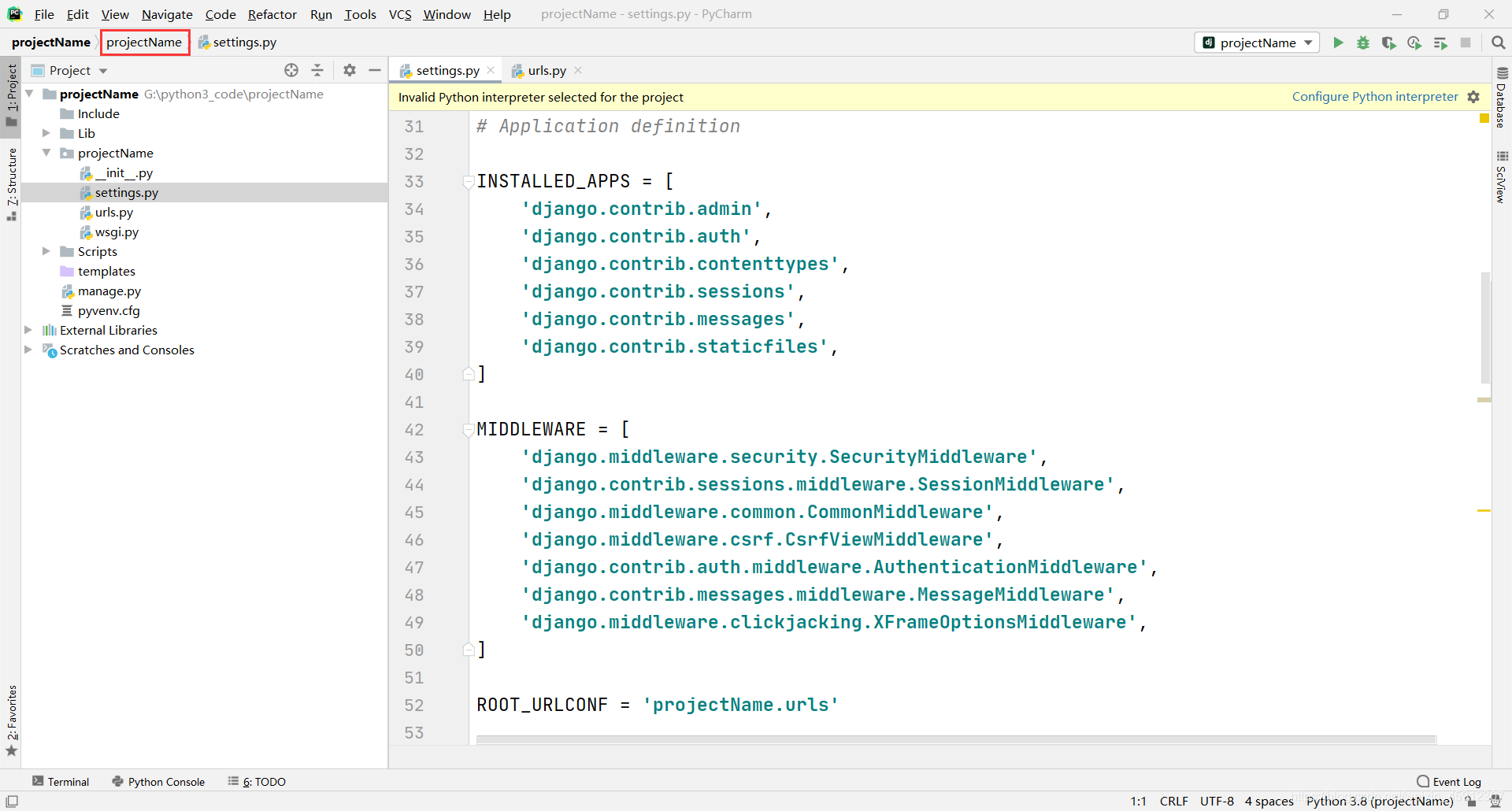The image size is (1512, 811).
Task: Click the locate current file target icon
Action: [291, 70]
